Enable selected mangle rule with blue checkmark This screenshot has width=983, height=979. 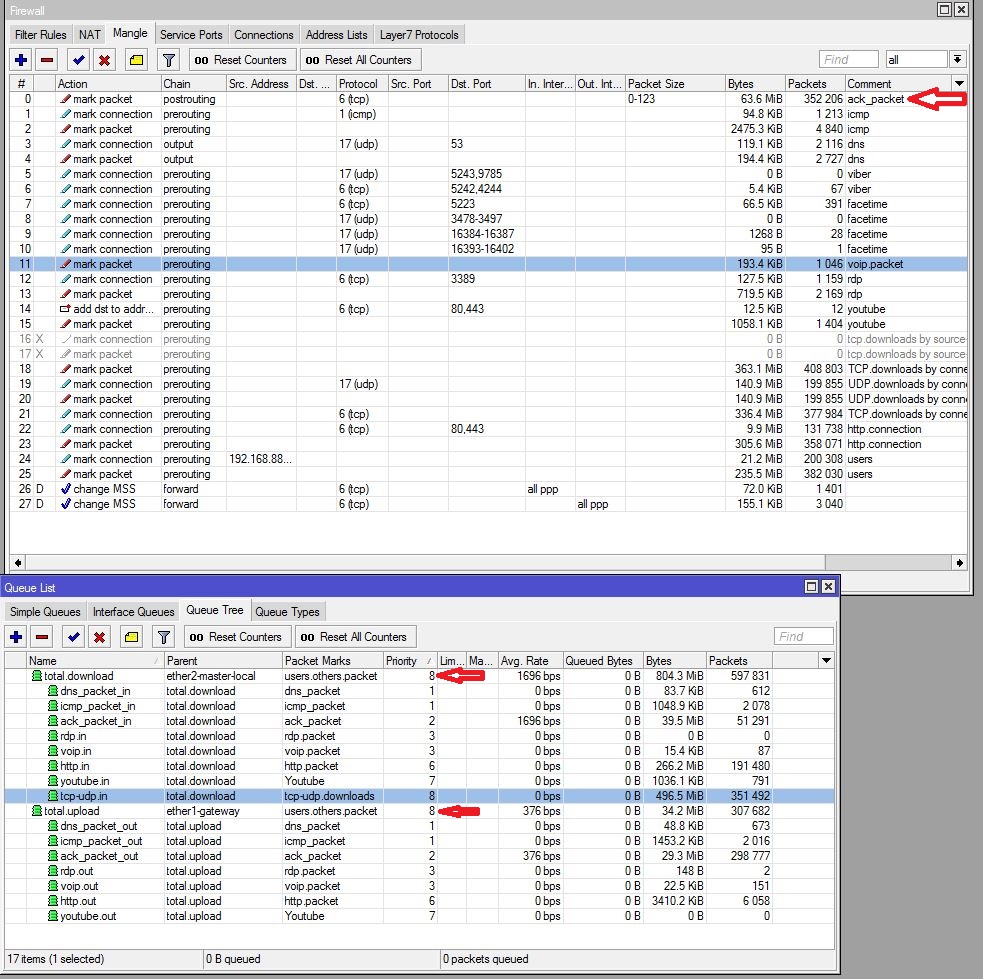[78, 60]
